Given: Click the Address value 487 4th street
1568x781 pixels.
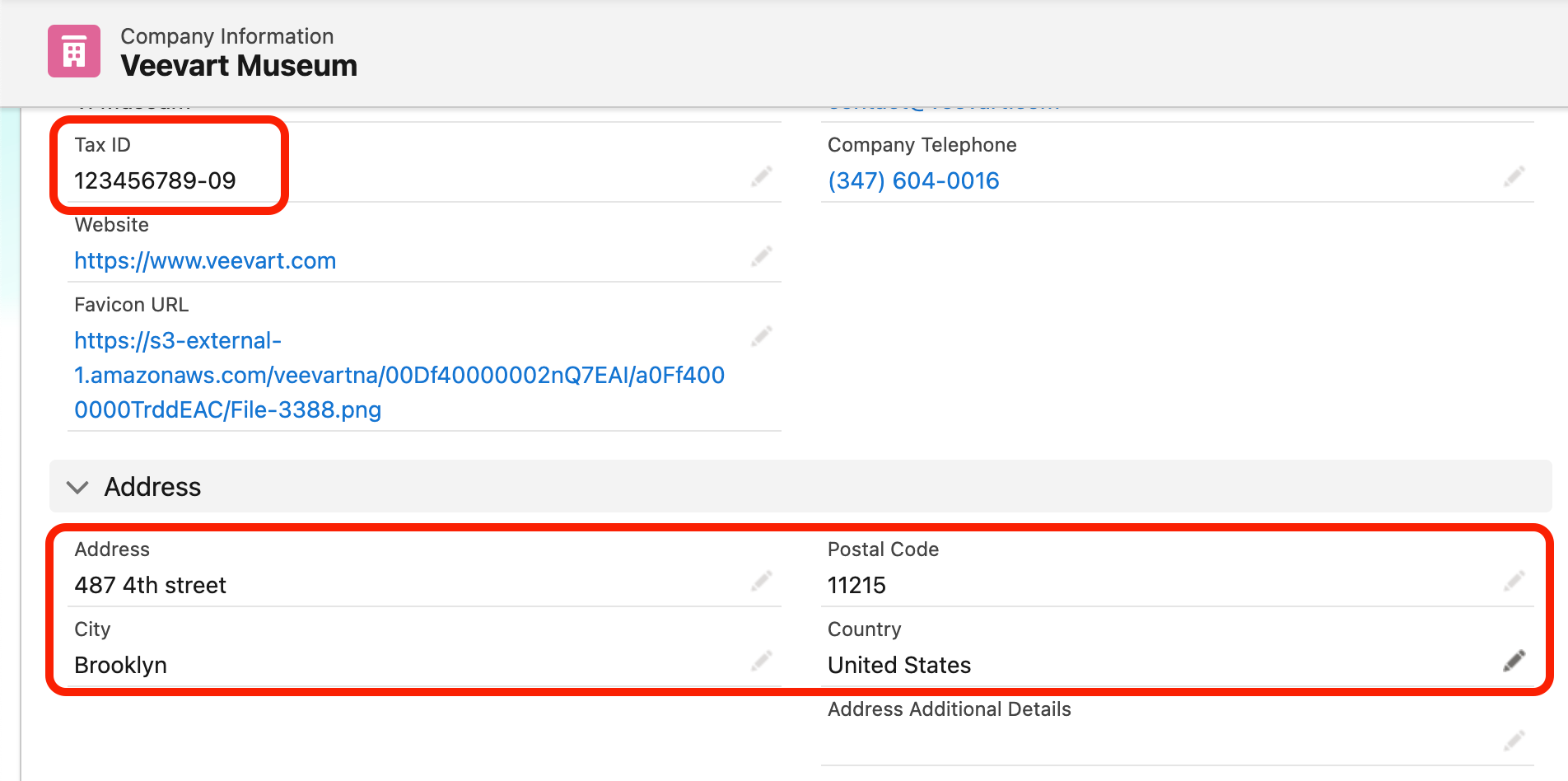Looking at the screenshot, I should pyautogui.click(x=150, y=585).
